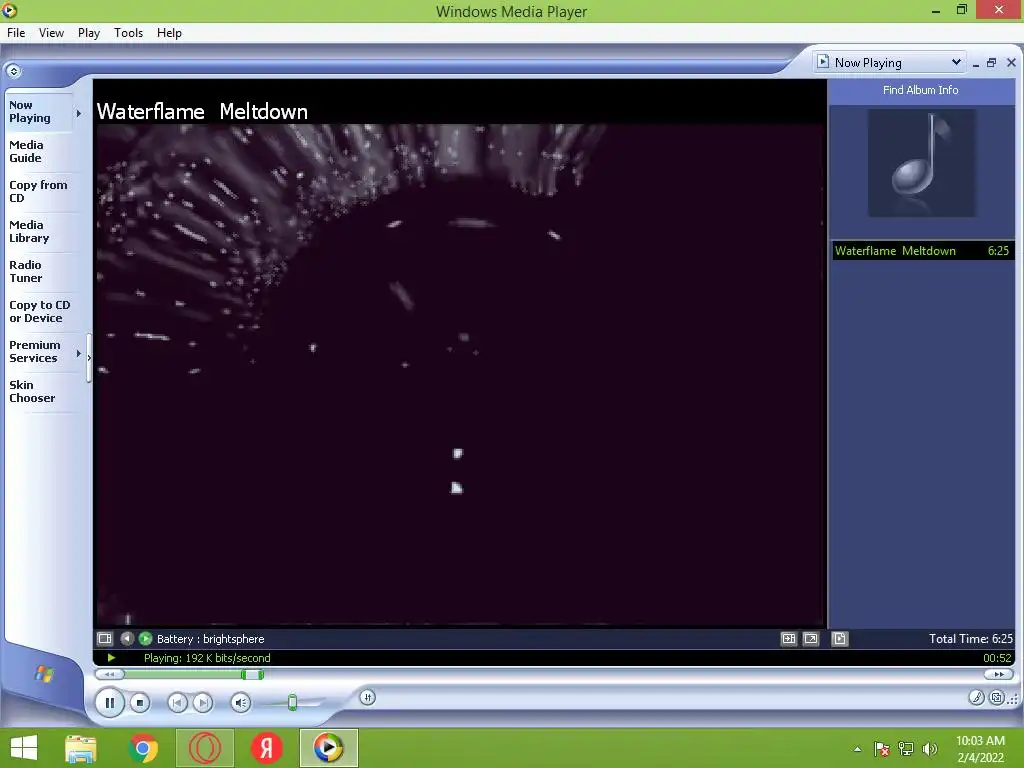Viewport: 1024px width, 768px height.
Task: Skip to the previous track
Action: click(x=177, y=703)
